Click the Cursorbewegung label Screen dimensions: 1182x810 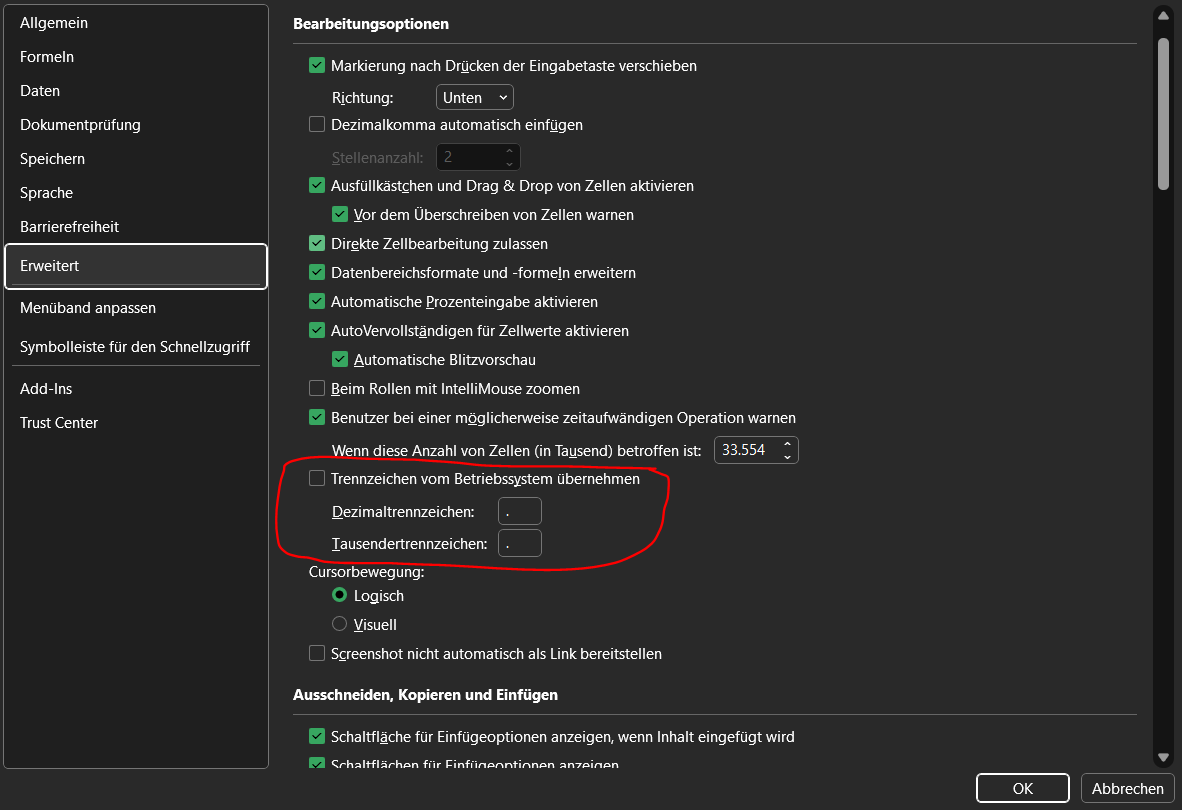pos(366,572)
